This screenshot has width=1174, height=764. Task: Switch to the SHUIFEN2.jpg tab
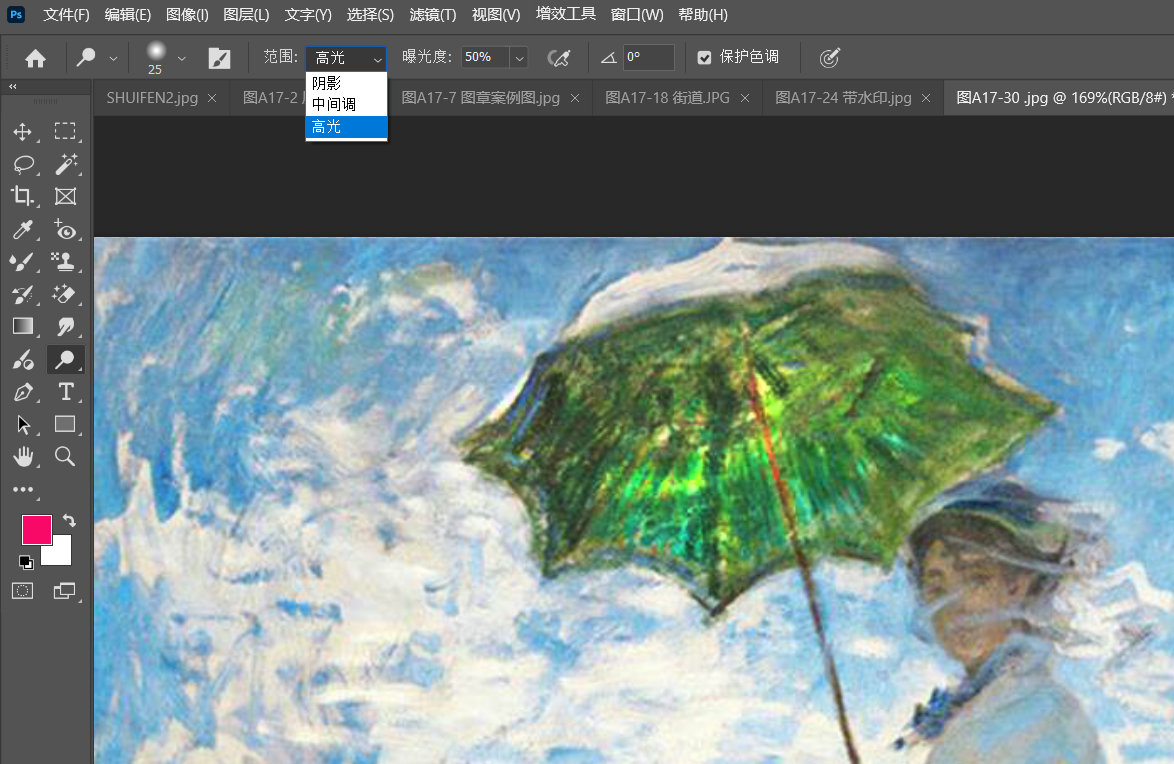coord(152,98)
